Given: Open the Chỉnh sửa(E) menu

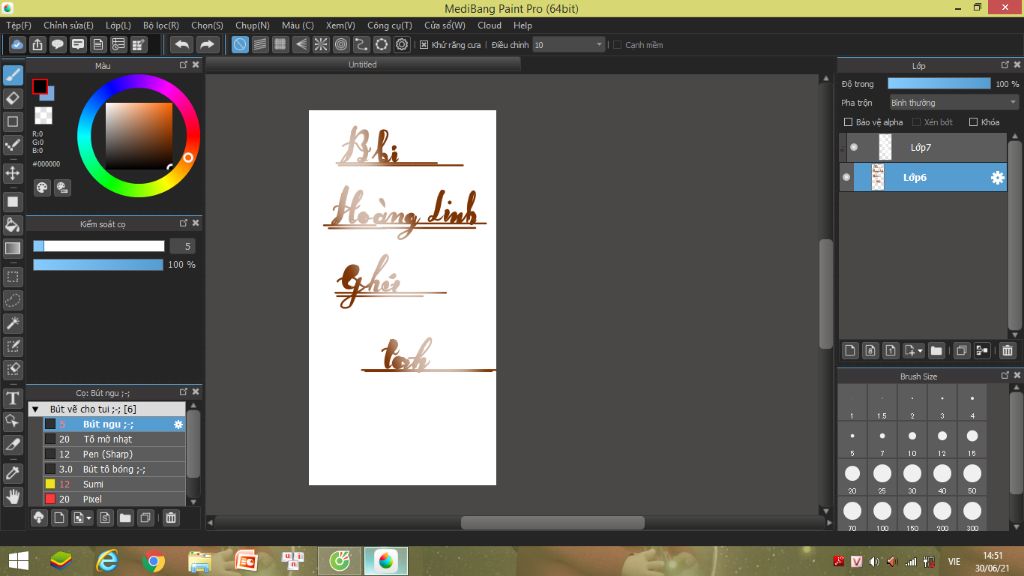Looking at the screenshot, I should [x=68, y=25].
